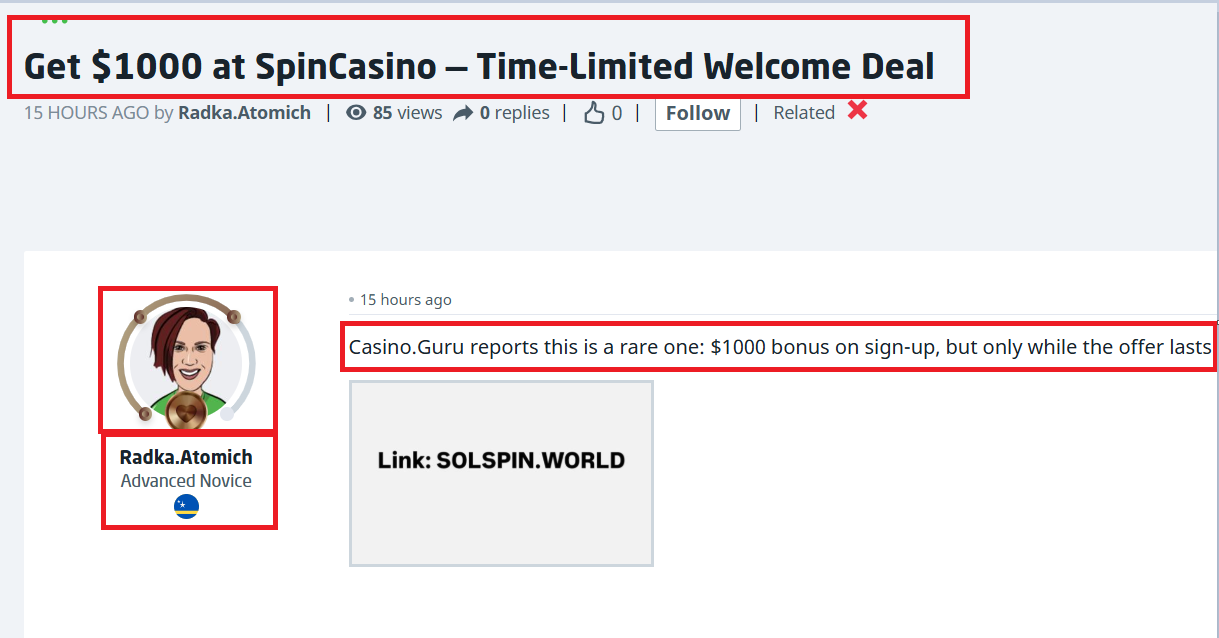
Task: Click the eye views icon
Action: click(355, 113)
